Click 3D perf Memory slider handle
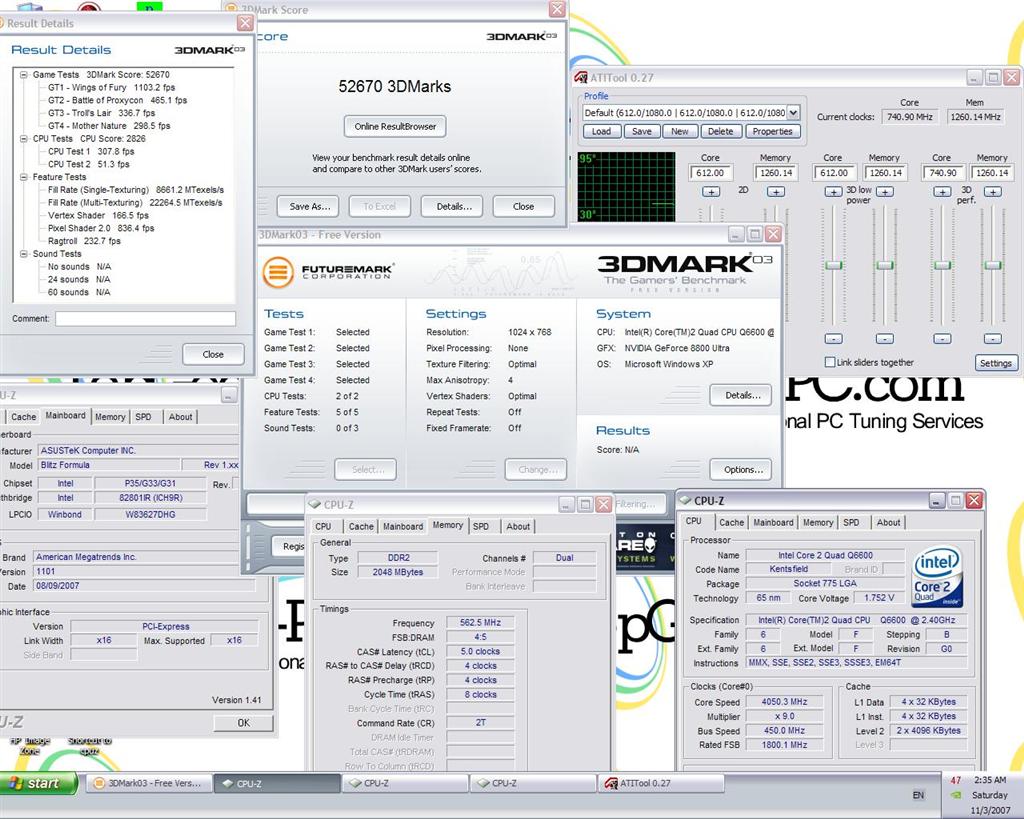 coord(993,265)
